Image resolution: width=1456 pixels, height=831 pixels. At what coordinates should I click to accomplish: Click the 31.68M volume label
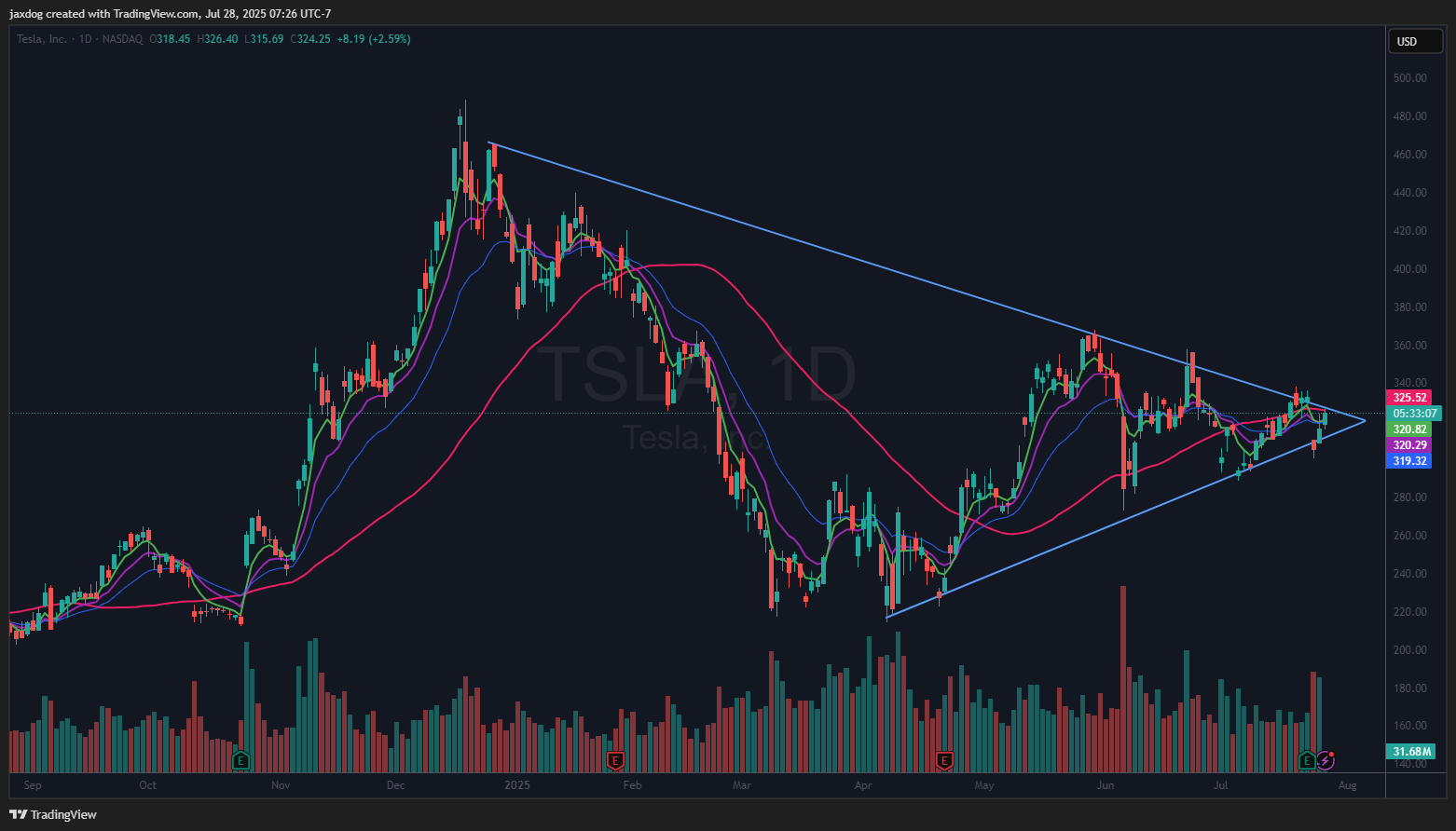tap(1411, 752)
